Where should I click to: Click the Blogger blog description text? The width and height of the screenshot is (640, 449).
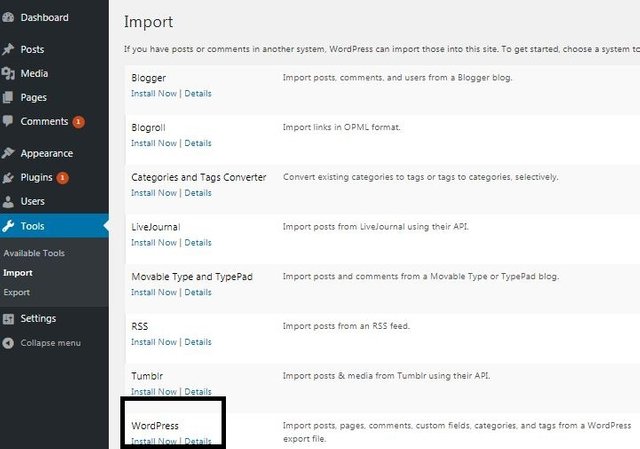pos(398,78)
